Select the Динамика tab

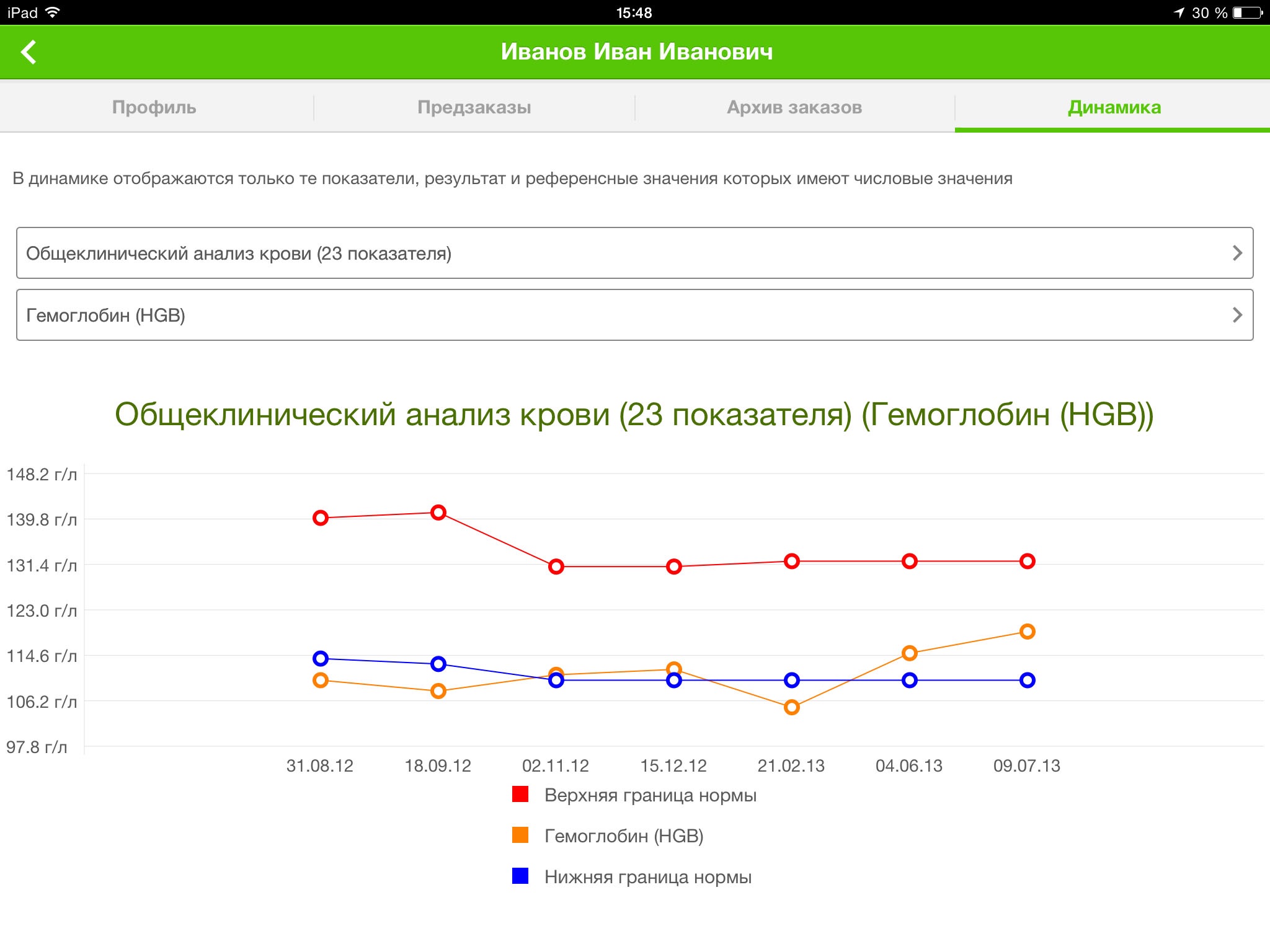(x=1114, y=107)
